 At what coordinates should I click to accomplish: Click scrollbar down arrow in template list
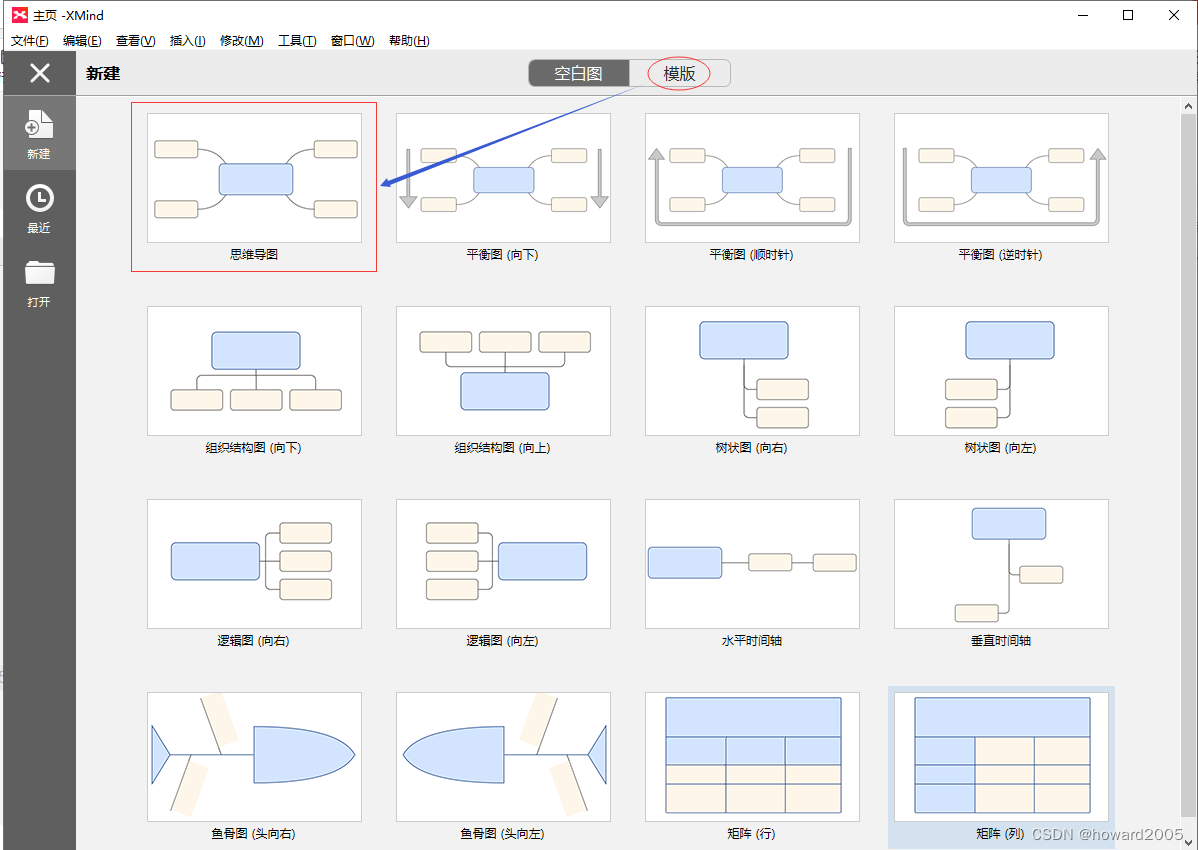pyautogui.click(x=1188, y=842)
